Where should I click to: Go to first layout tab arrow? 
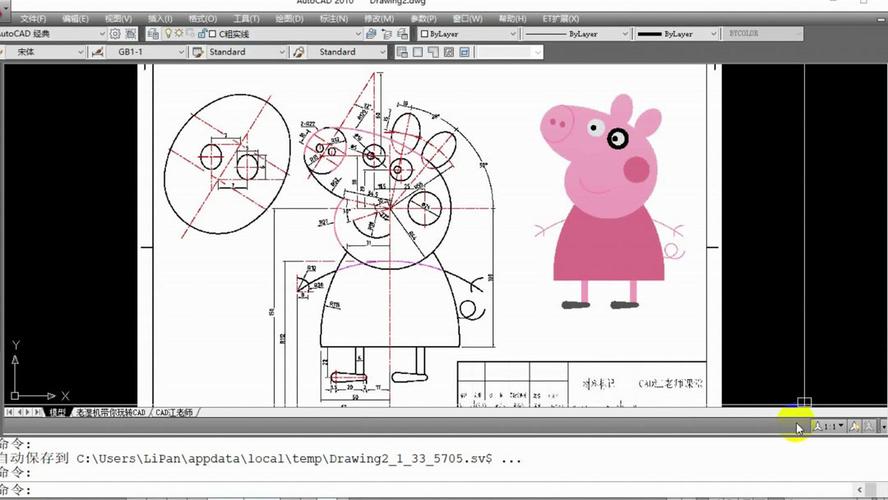point(10,412)
